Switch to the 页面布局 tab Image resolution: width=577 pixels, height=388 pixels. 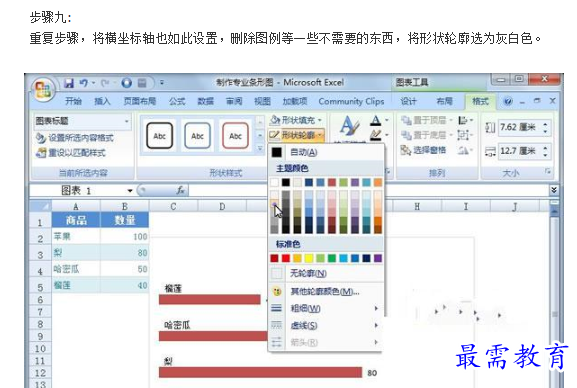click(139, 101)
